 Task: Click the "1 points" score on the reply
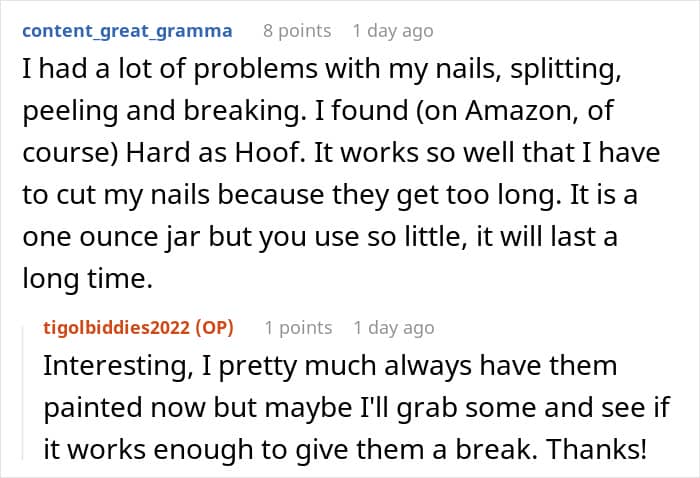pyautogui.click(x=298, y=328)
